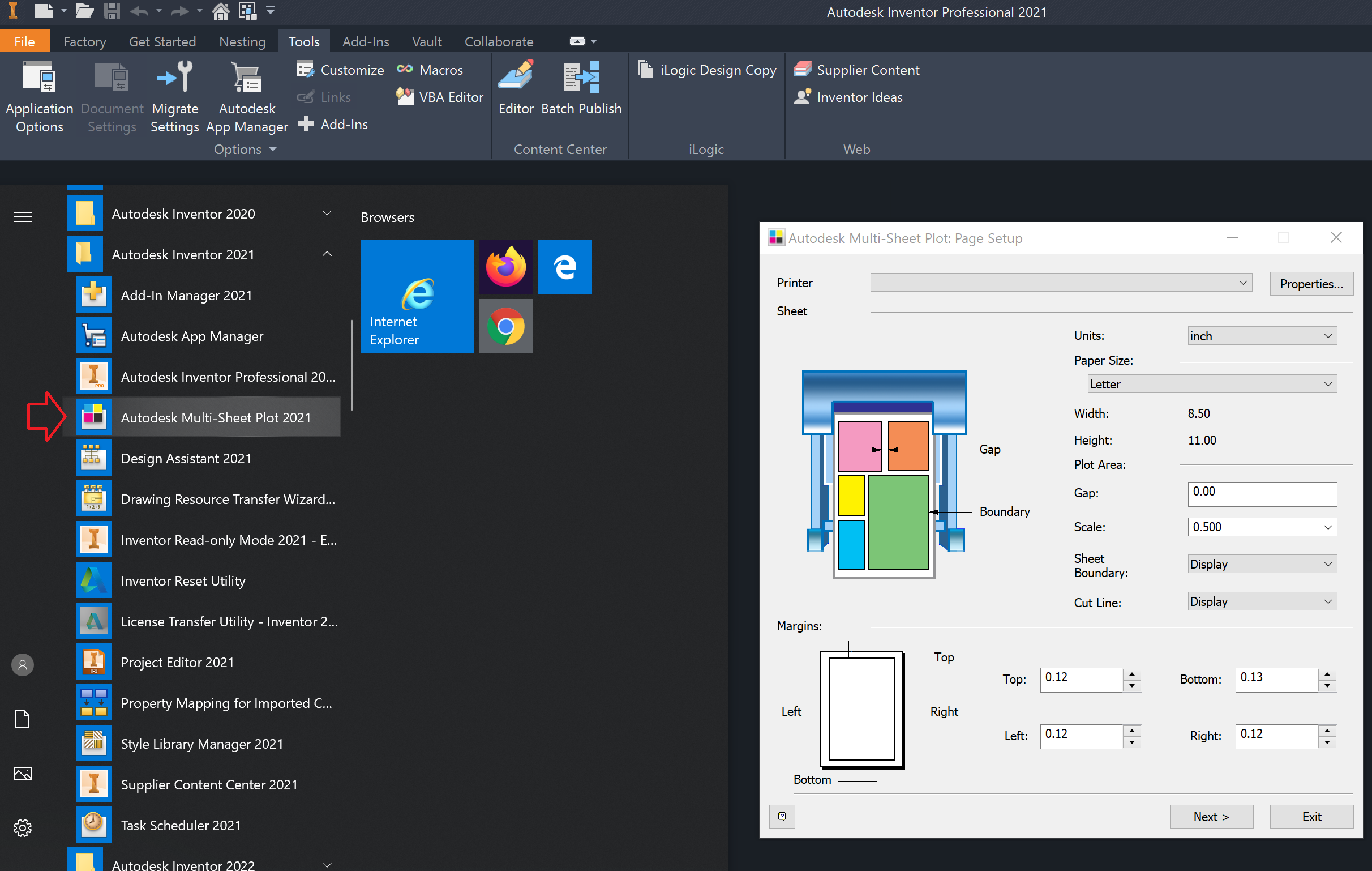Click the Batch Publish icon
Viewport: 1372px width, 871px height.
point(581,77)
